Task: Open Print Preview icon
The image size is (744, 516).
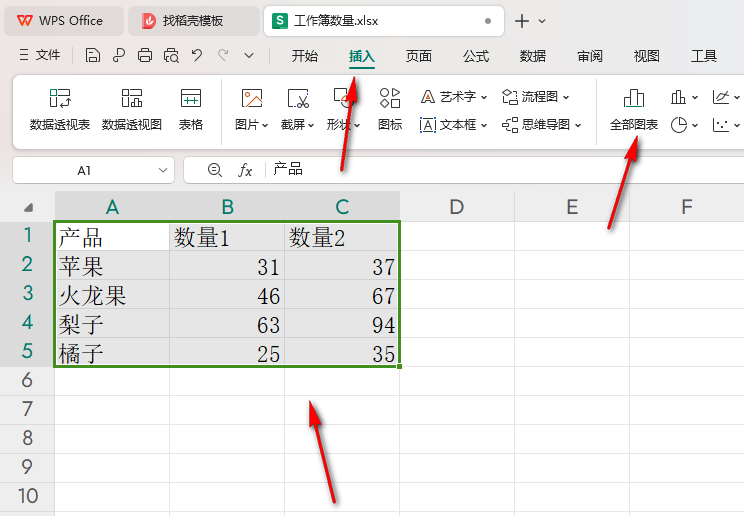Action: tap(171, 56)
